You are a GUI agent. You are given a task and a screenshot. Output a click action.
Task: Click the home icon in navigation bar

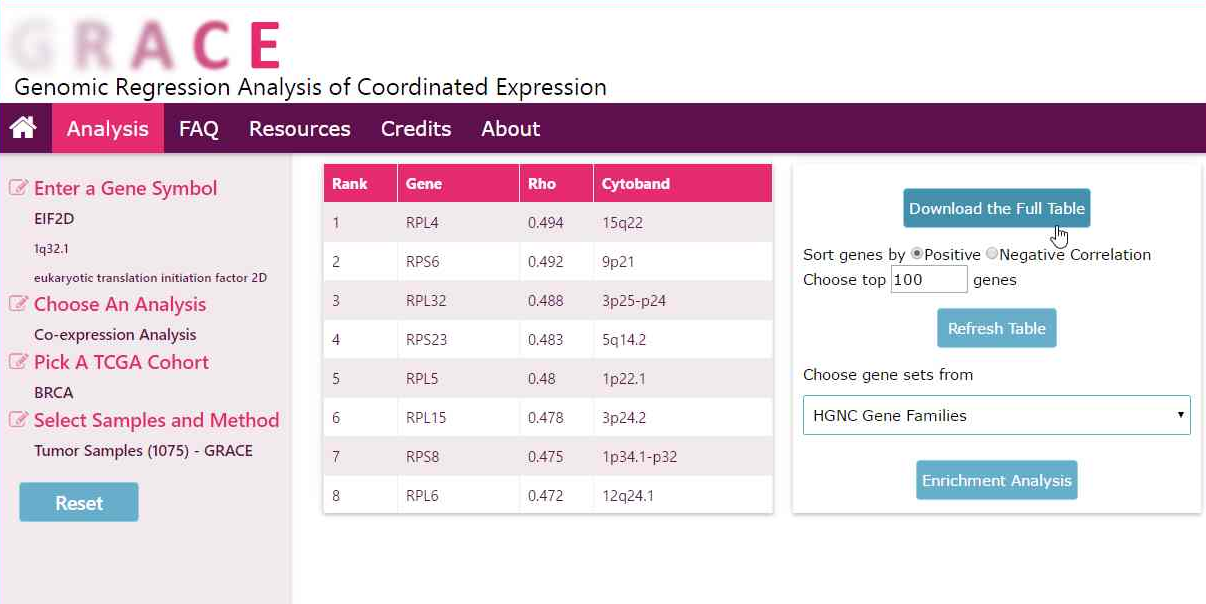click(23, 128)
